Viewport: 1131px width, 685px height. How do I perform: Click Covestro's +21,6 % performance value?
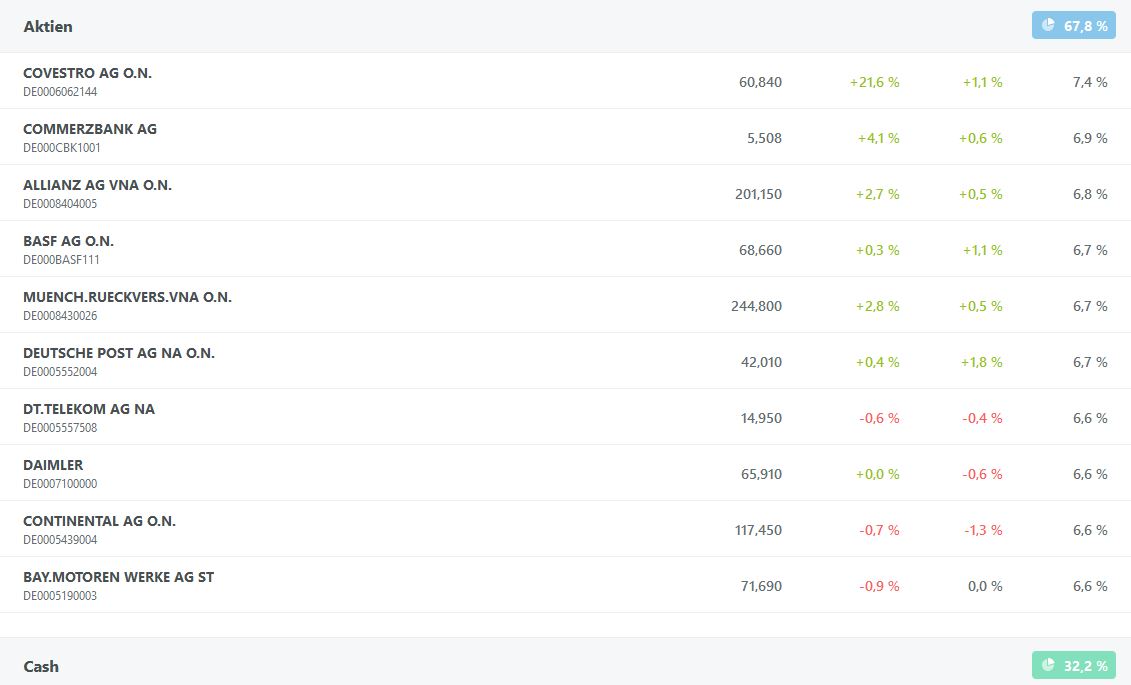[x=874, y=82]
